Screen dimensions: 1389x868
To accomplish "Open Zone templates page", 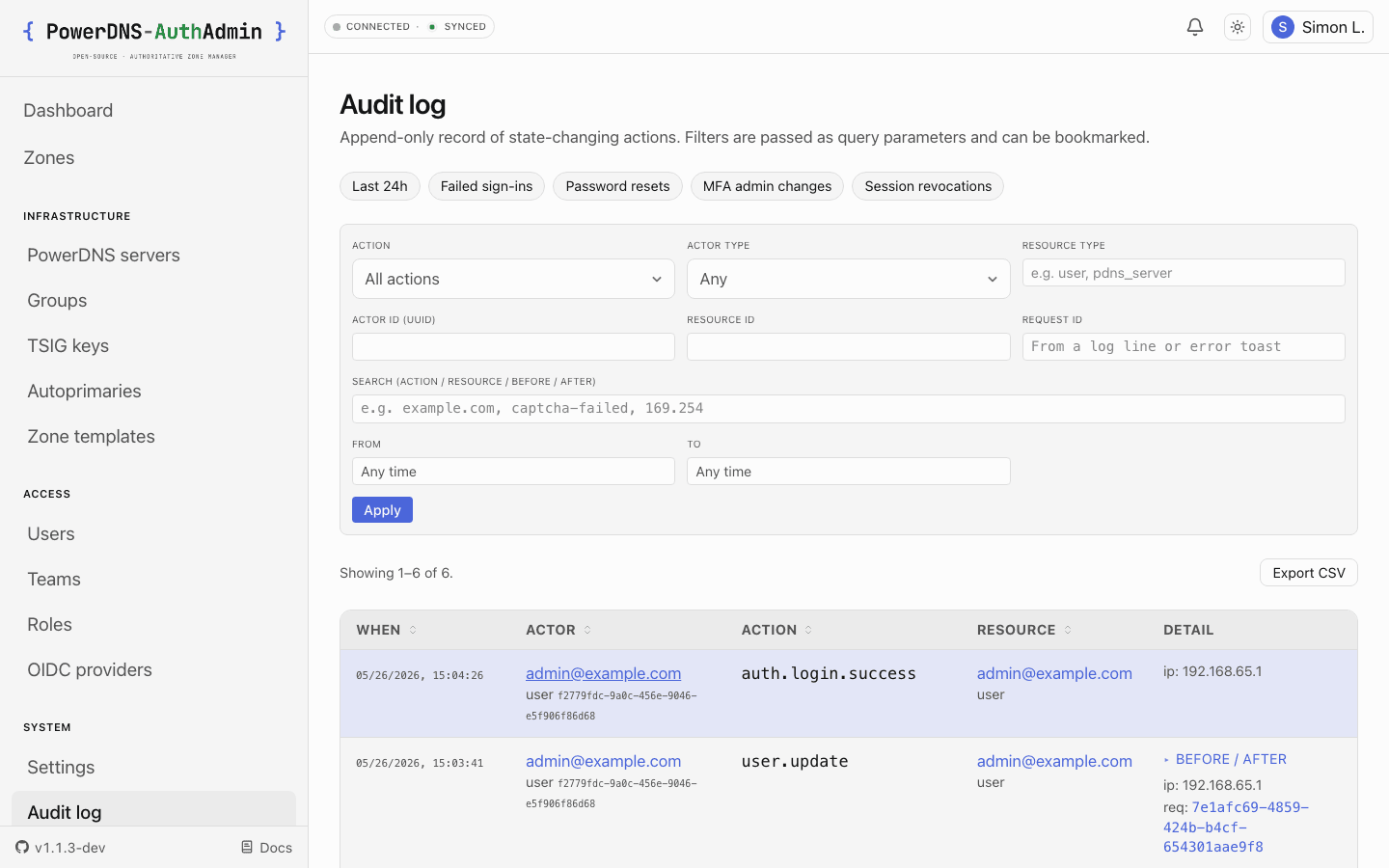I will coord(91,436).
